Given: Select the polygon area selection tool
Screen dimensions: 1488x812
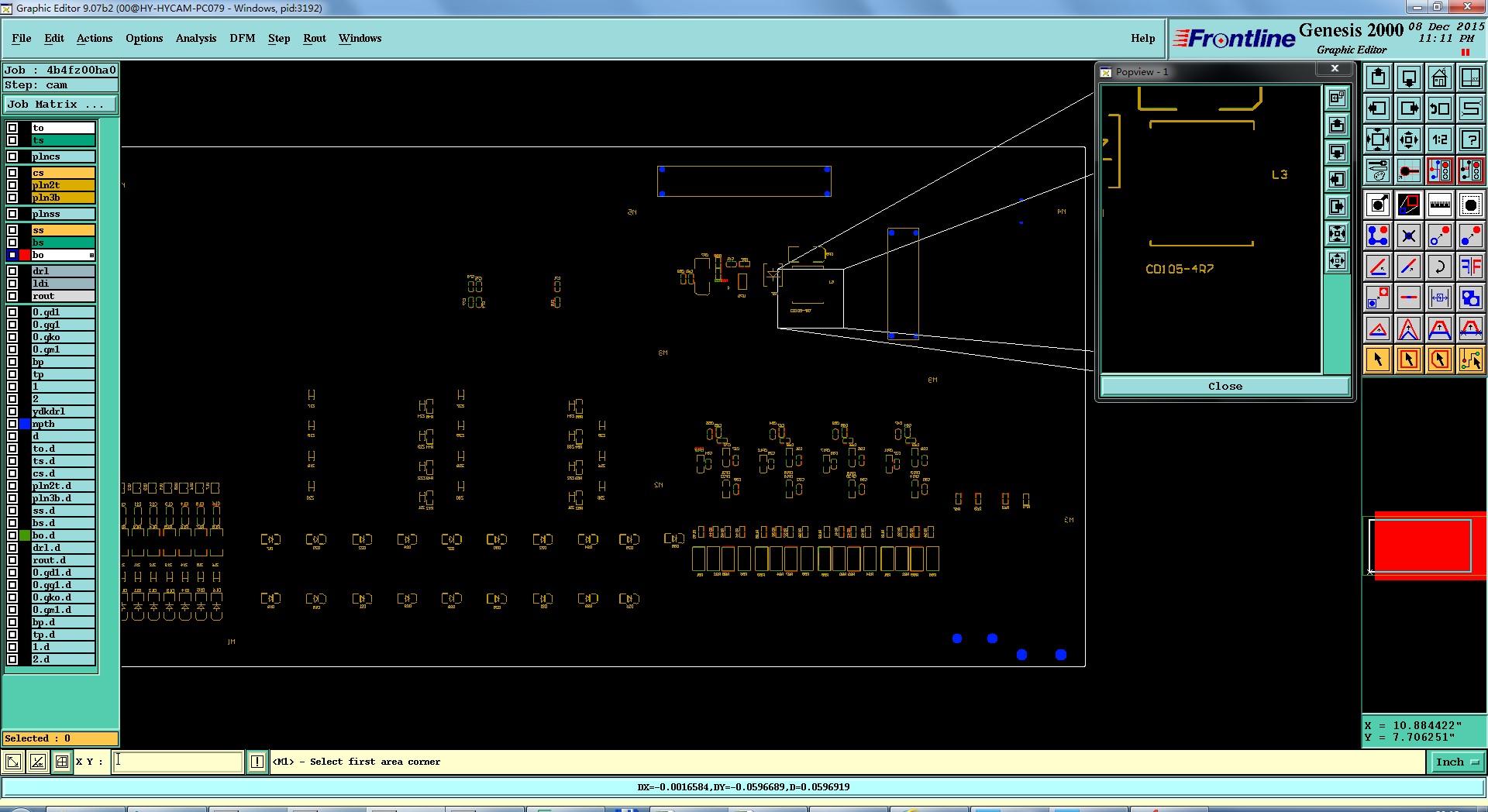Looking at the screenshot, I should tap(1439, 360).
